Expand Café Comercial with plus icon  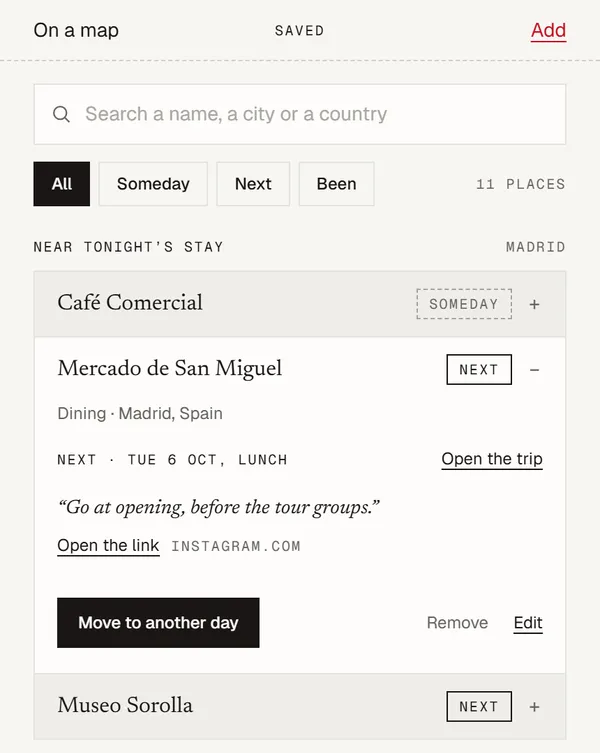click(534, 304)
